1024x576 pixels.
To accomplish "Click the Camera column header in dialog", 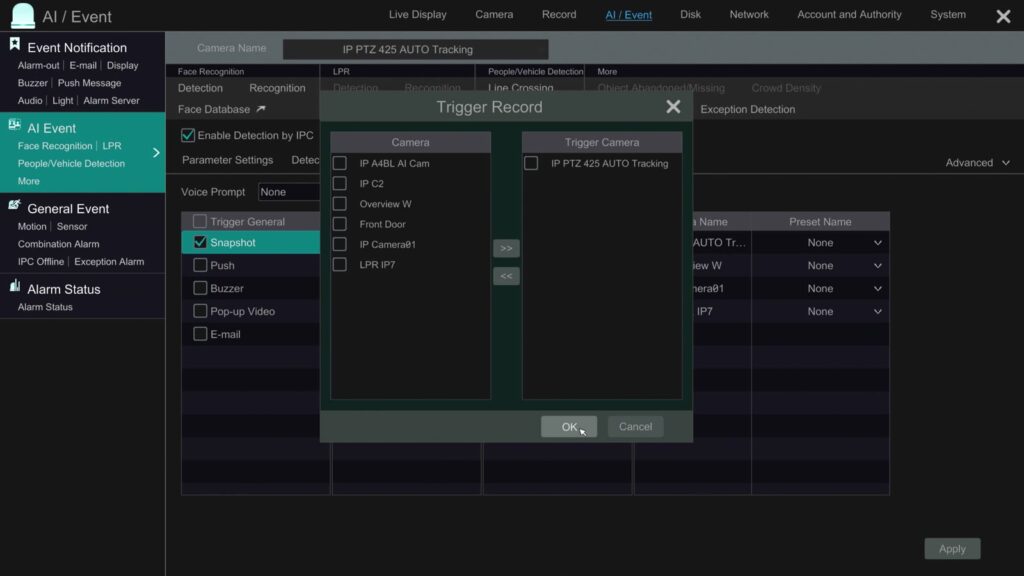I will point(410,142).
